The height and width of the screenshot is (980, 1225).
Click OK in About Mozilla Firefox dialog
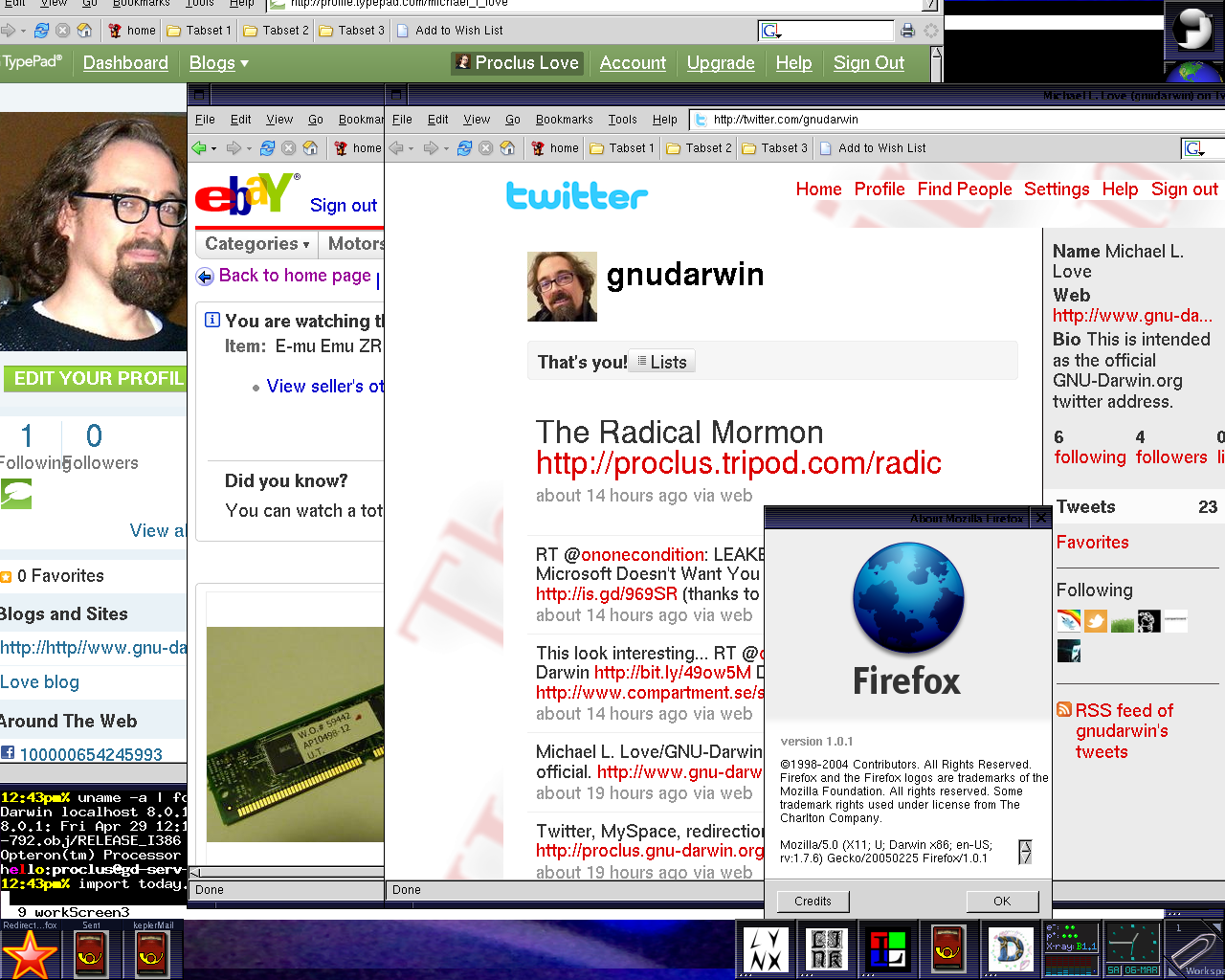click(1001, 902)
